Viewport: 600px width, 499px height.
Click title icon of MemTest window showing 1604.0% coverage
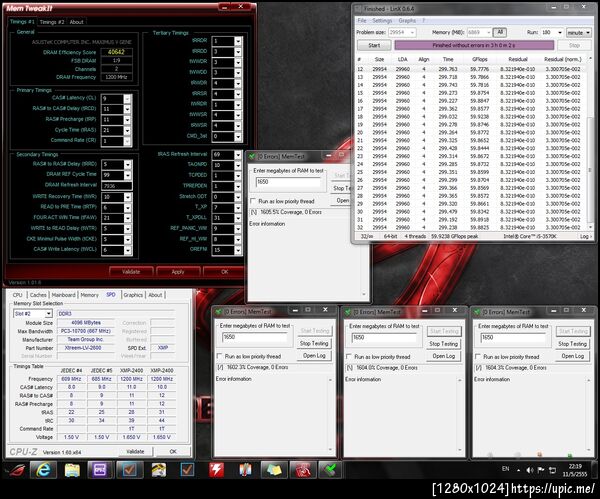coord(348,312)
